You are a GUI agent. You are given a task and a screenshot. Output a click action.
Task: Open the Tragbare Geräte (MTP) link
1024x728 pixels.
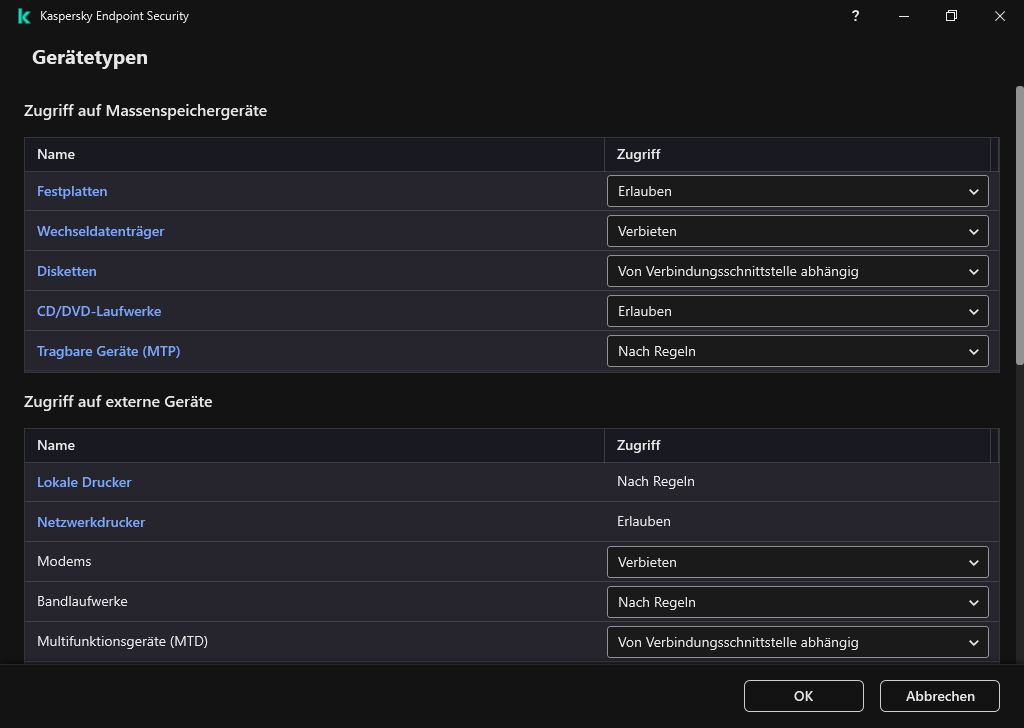(108, 351)
